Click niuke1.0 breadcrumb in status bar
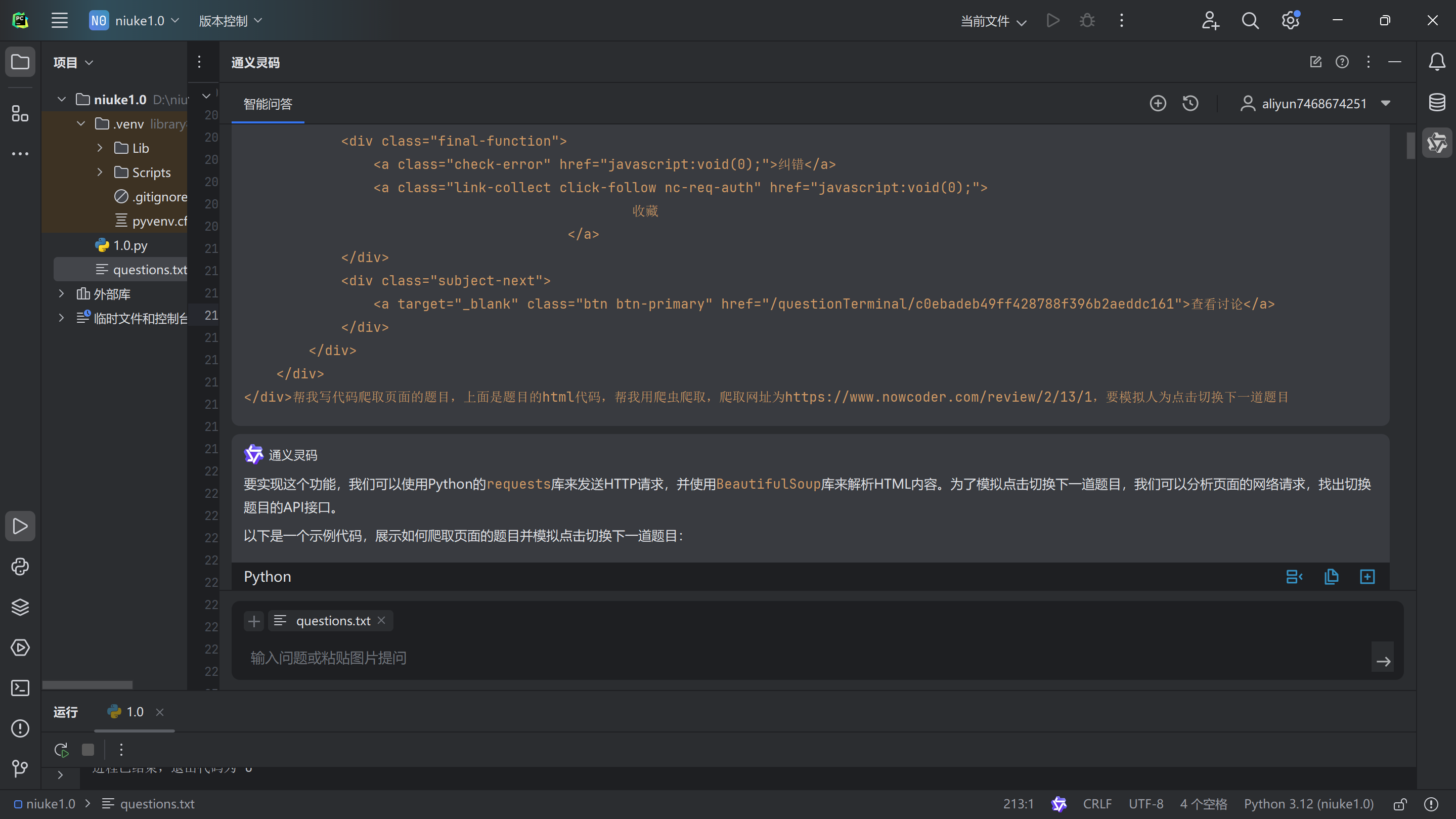1456x819 pixels. [x=44, y=804]
